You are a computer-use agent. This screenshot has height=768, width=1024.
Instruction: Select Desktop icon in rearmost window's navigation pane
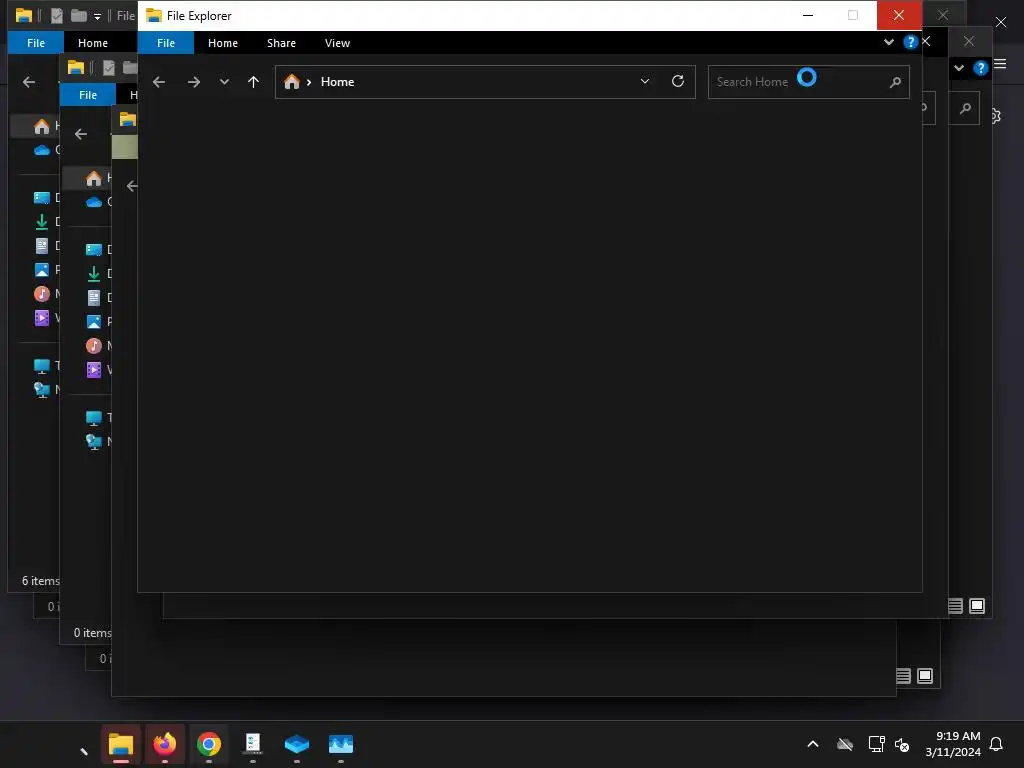42,197
